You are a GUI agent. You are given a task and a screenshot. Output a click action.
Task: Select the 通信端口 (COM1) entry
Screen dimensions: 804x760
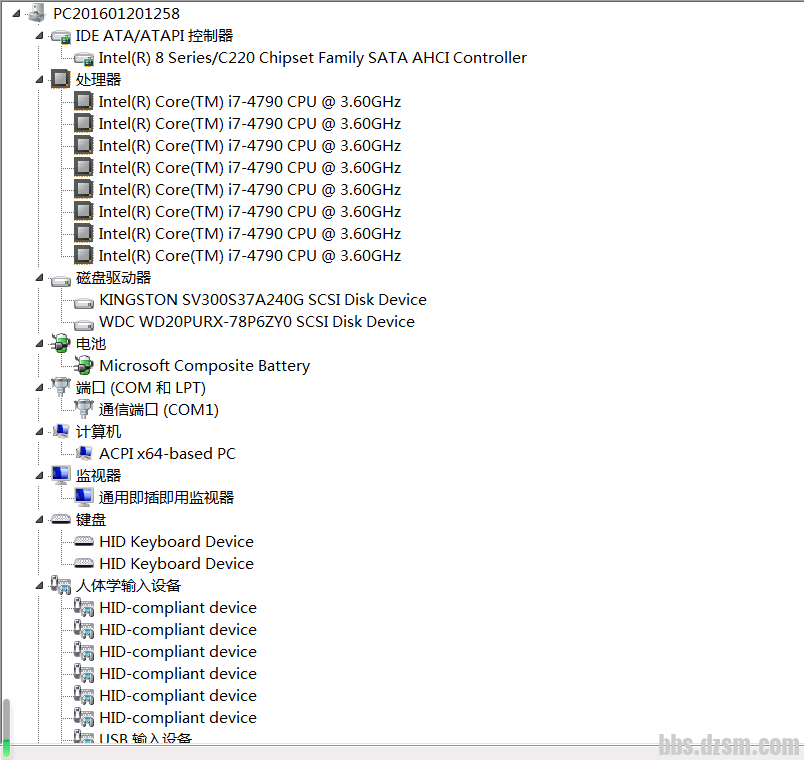(x=158, y=410)
